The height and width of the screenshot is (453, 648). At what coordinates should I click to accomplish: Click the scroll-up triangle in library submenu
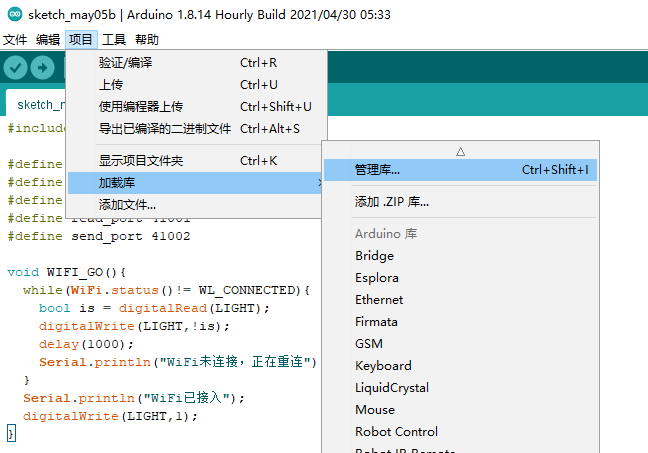[x=460, y=152]
